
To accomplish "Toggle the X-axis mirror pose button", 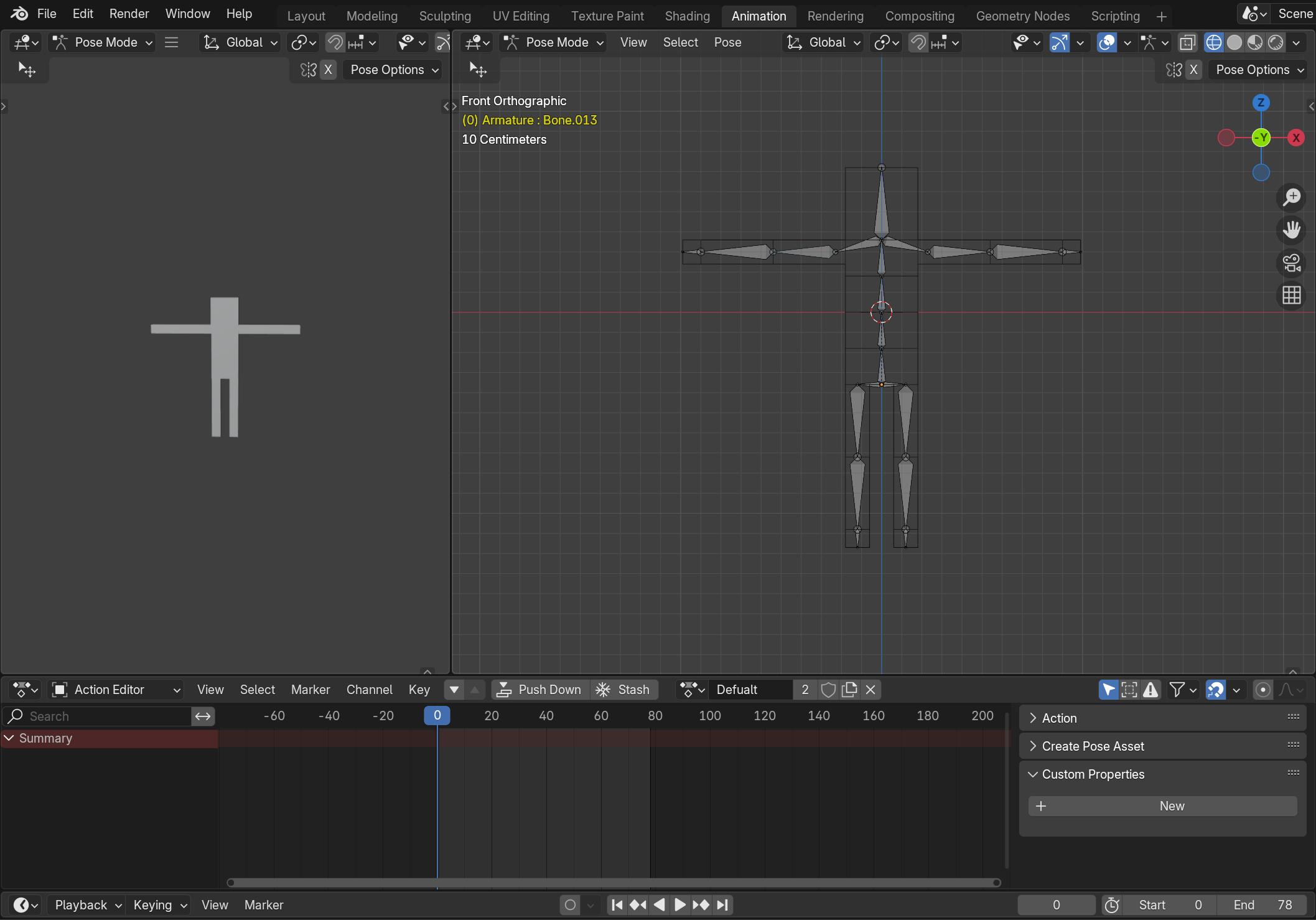I will tap(1193, 70).
